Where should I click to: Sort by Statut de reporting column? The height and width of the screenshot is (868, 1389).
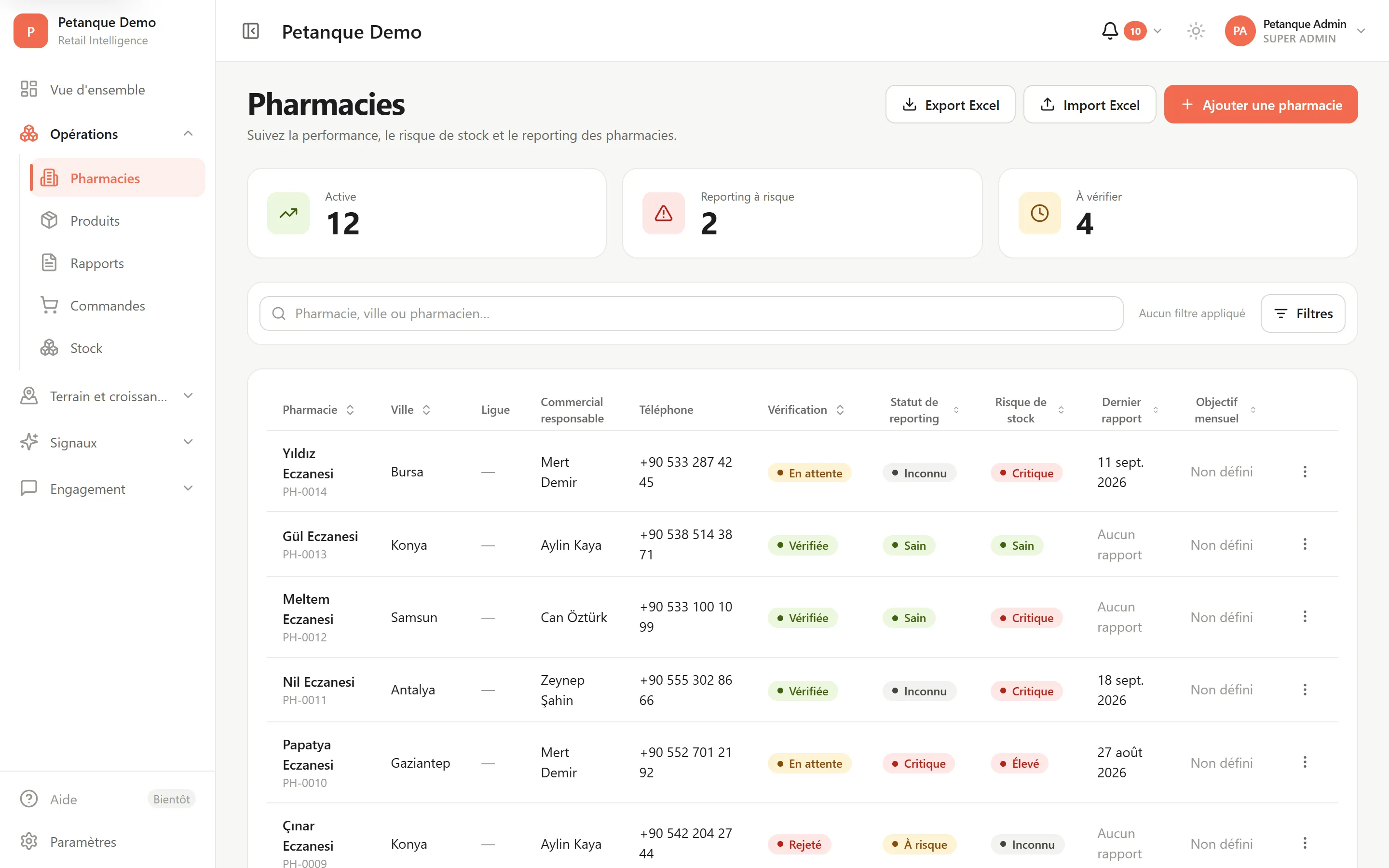pyautogui.click(x=924, y=410)
